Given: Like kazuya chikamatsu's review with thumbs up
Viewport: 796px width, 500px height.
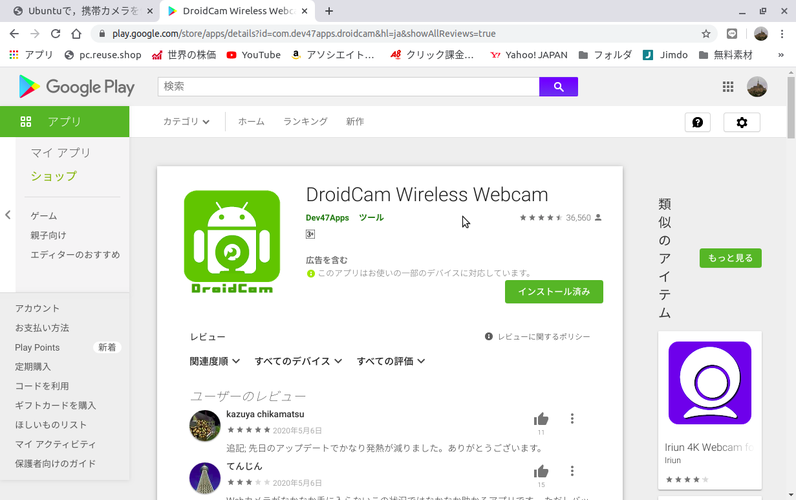Looking at the screenshot, I should [x=541, y=419].
